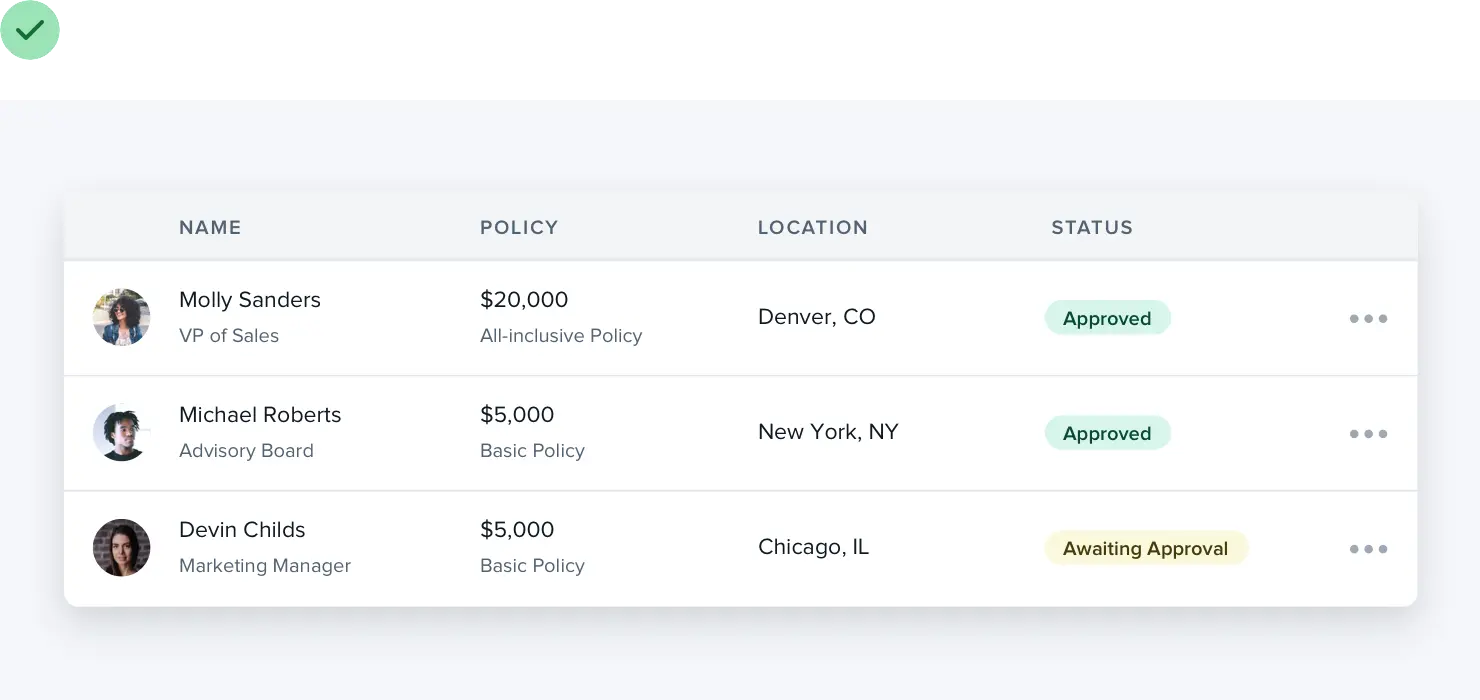Open Devin Childs' ellipsis menu

(x=1368, y=549)
